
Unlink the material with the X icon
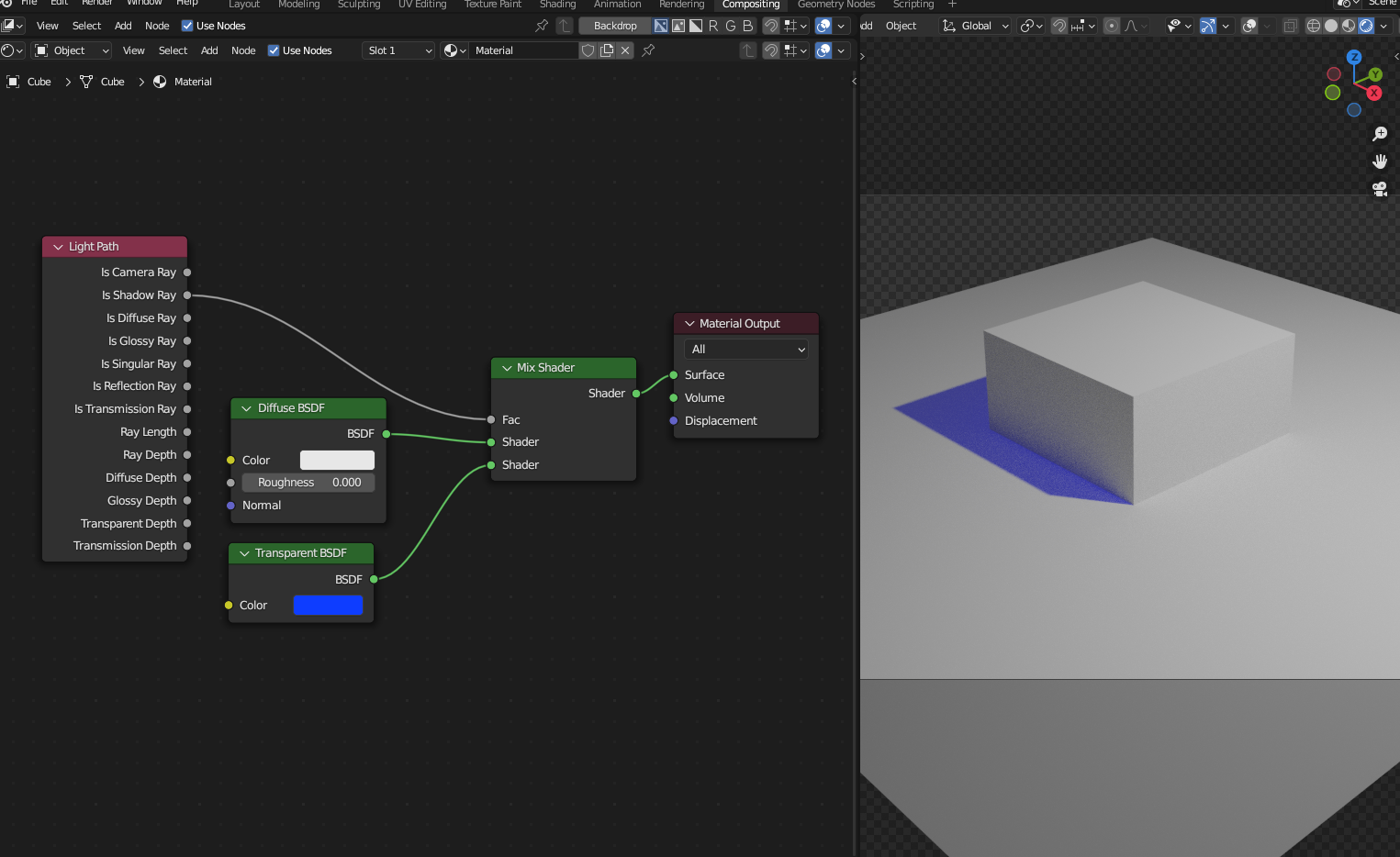(625, 50)
